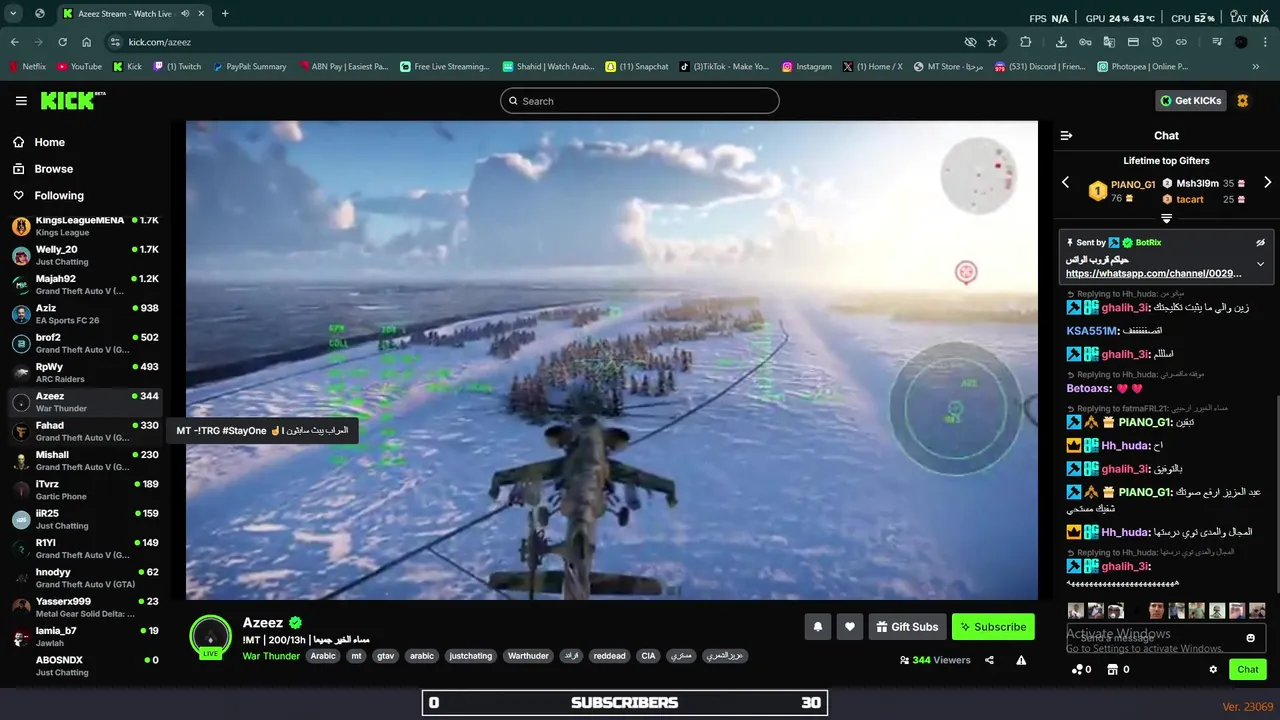Open the WhatsApp channel link in pinned message
This screenshot has height=720, width=1280.
point(1153,273)
